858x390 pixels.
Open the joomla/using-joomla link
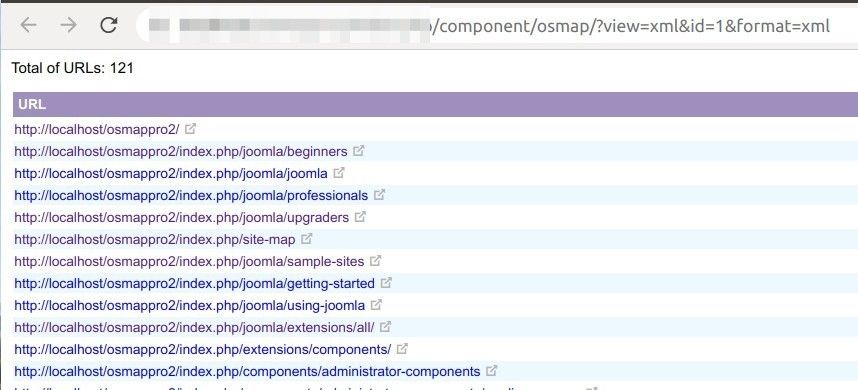tap(189, 306)
